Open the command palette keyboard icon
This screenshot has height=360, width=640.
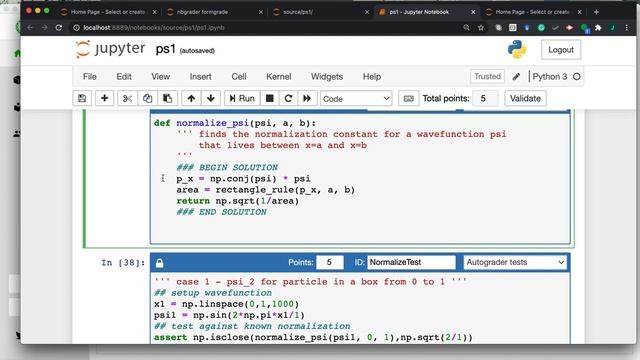(409, 98)
